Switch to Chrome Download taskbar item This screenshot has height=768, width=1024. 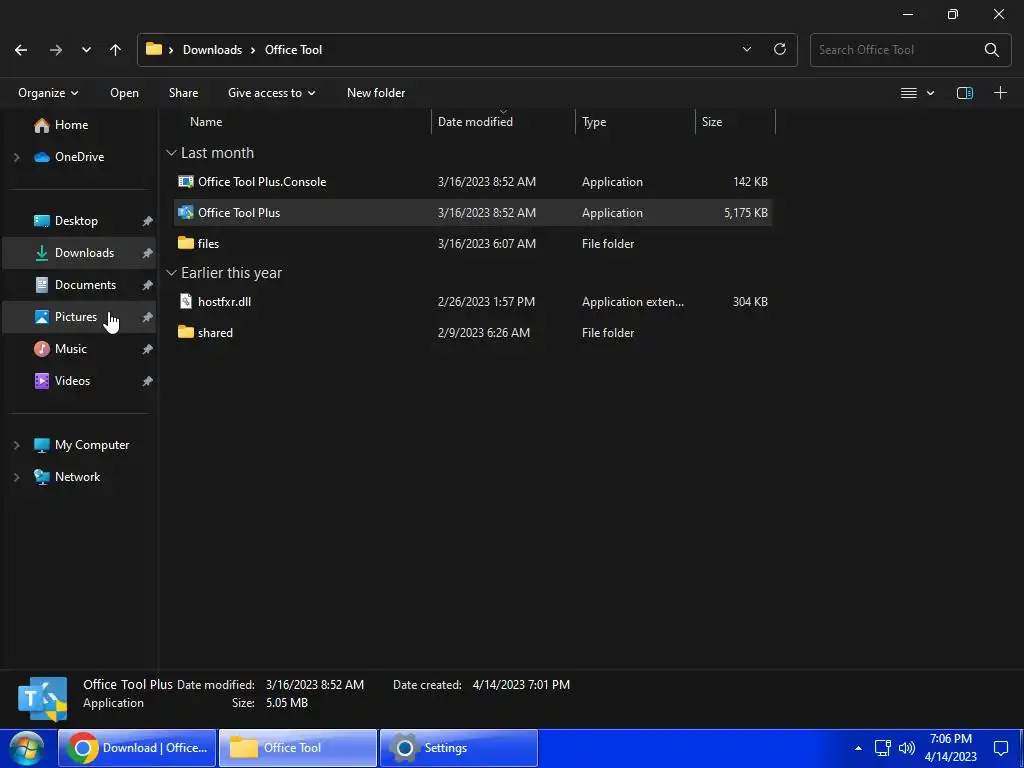137,748
